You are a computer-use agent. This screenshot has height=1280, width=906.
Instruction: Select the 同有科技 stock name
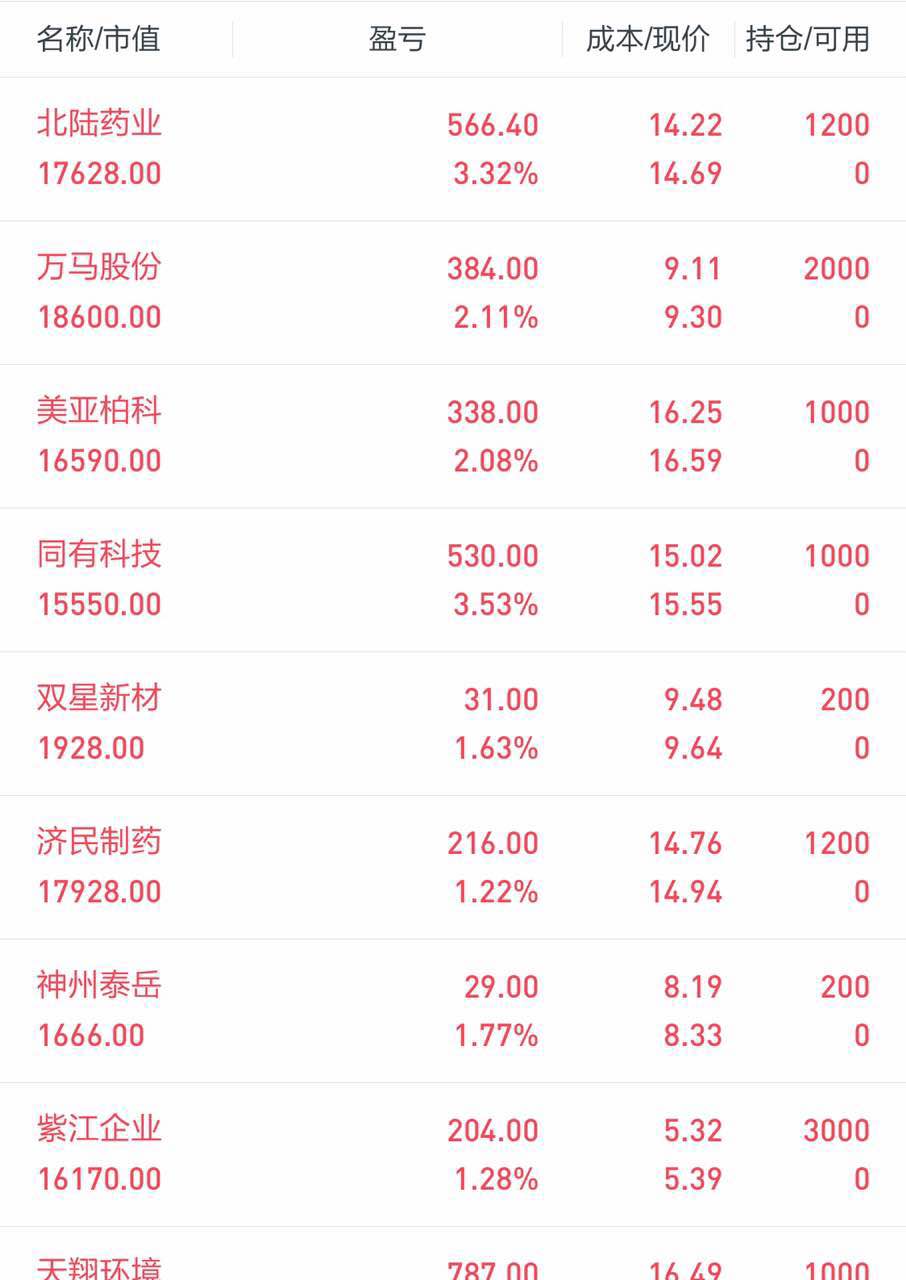click(99, 554)
